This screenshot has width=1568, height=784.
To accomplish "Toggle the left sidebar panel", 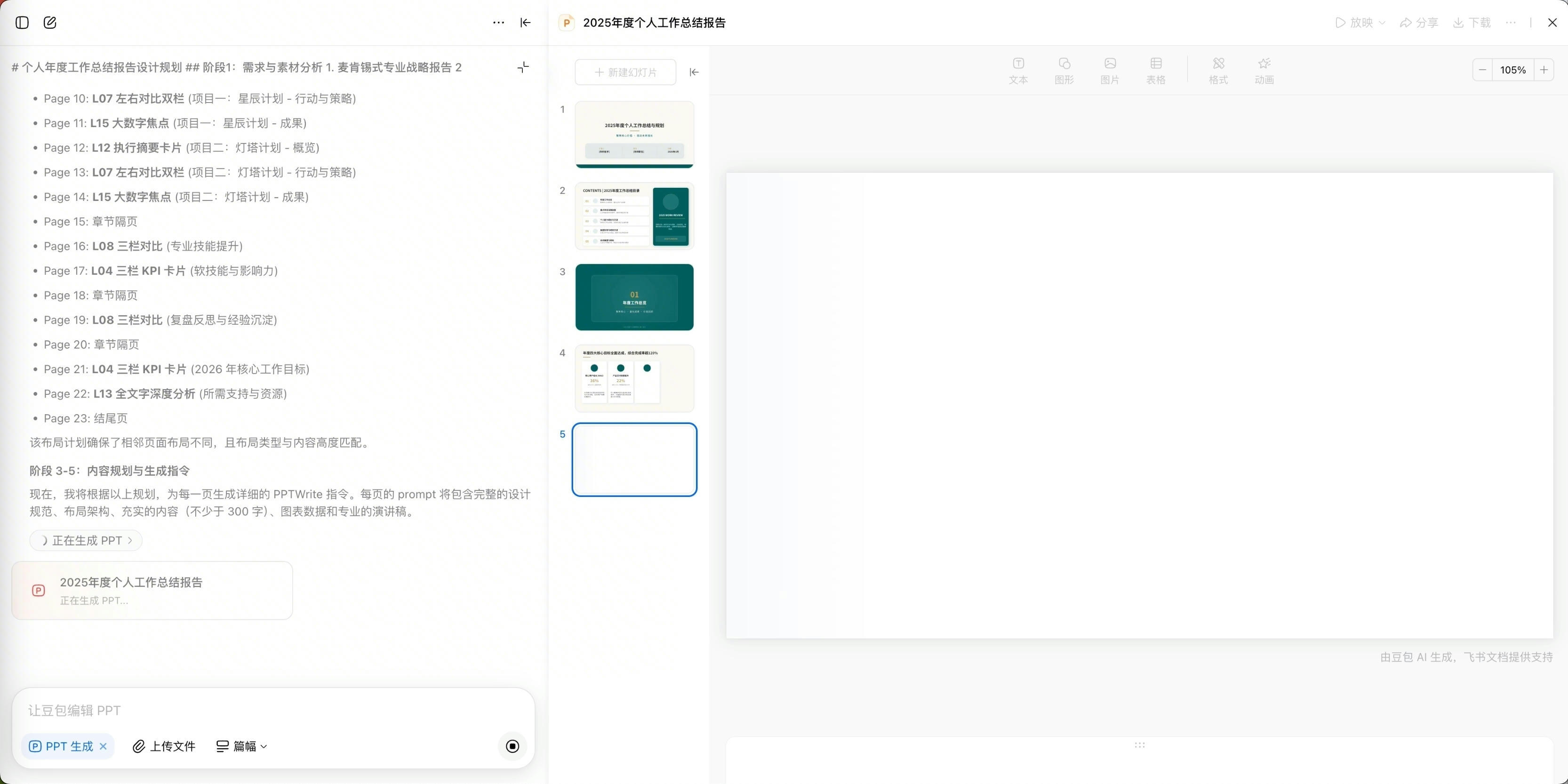I will click(23, 23).
